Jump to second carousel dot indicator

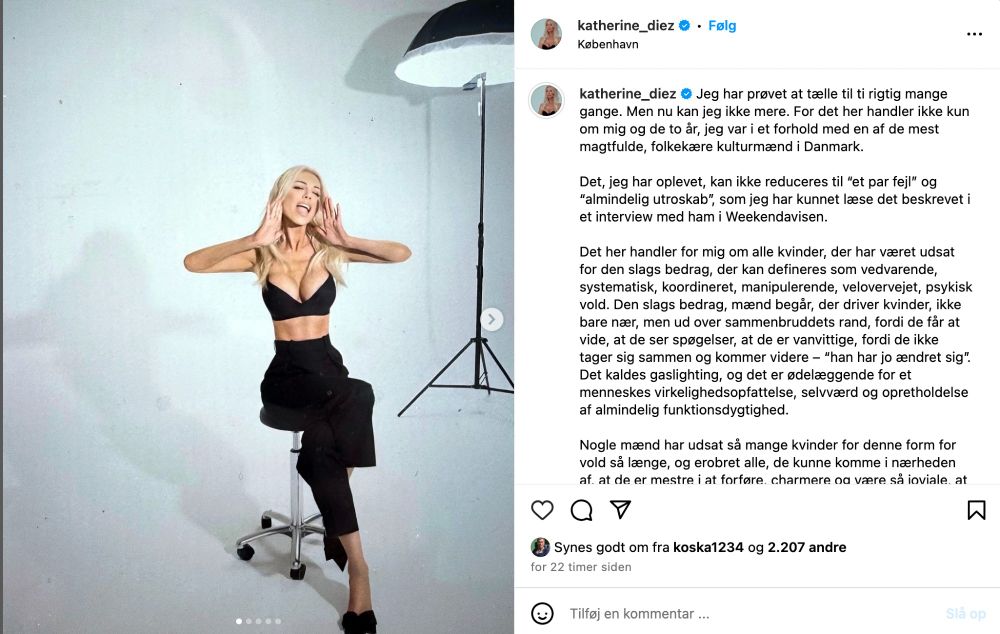click(x=249, y=621)
